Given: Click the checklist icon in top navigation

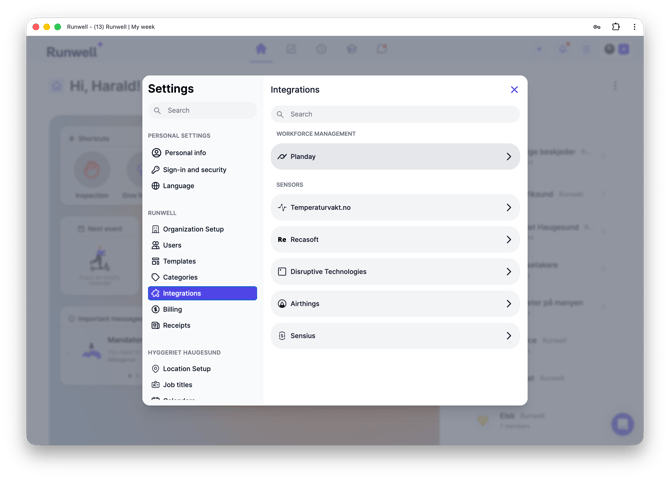Looking at the screenshot, I should 291,49.
